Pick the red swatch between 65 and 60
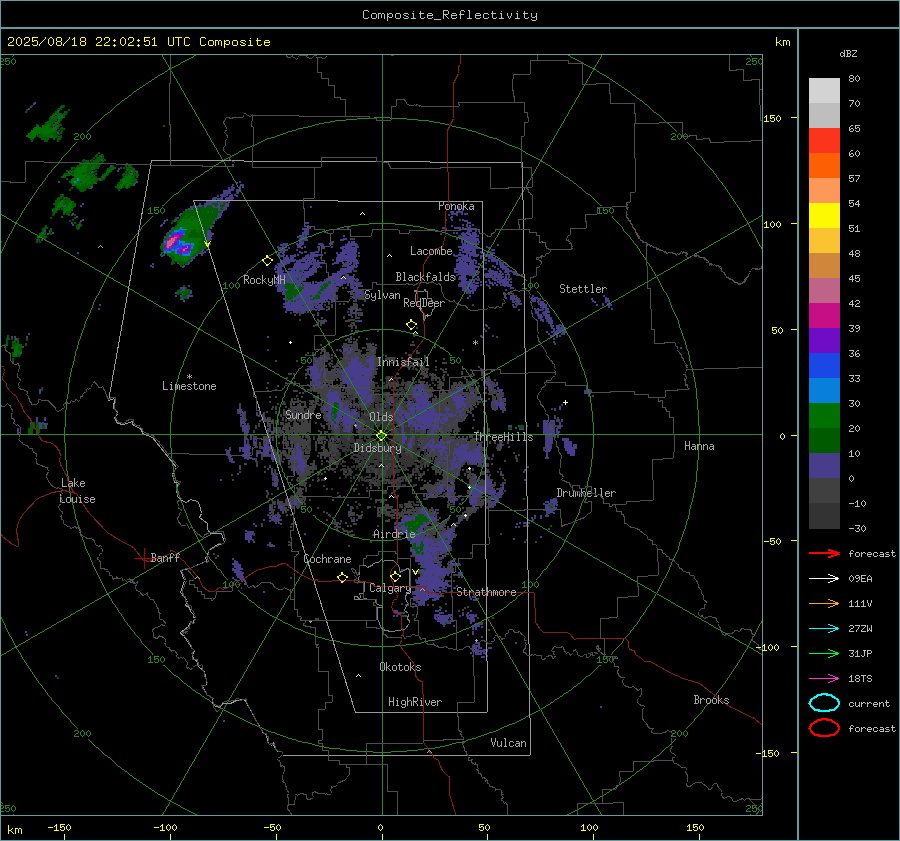 tap(824, 141)
